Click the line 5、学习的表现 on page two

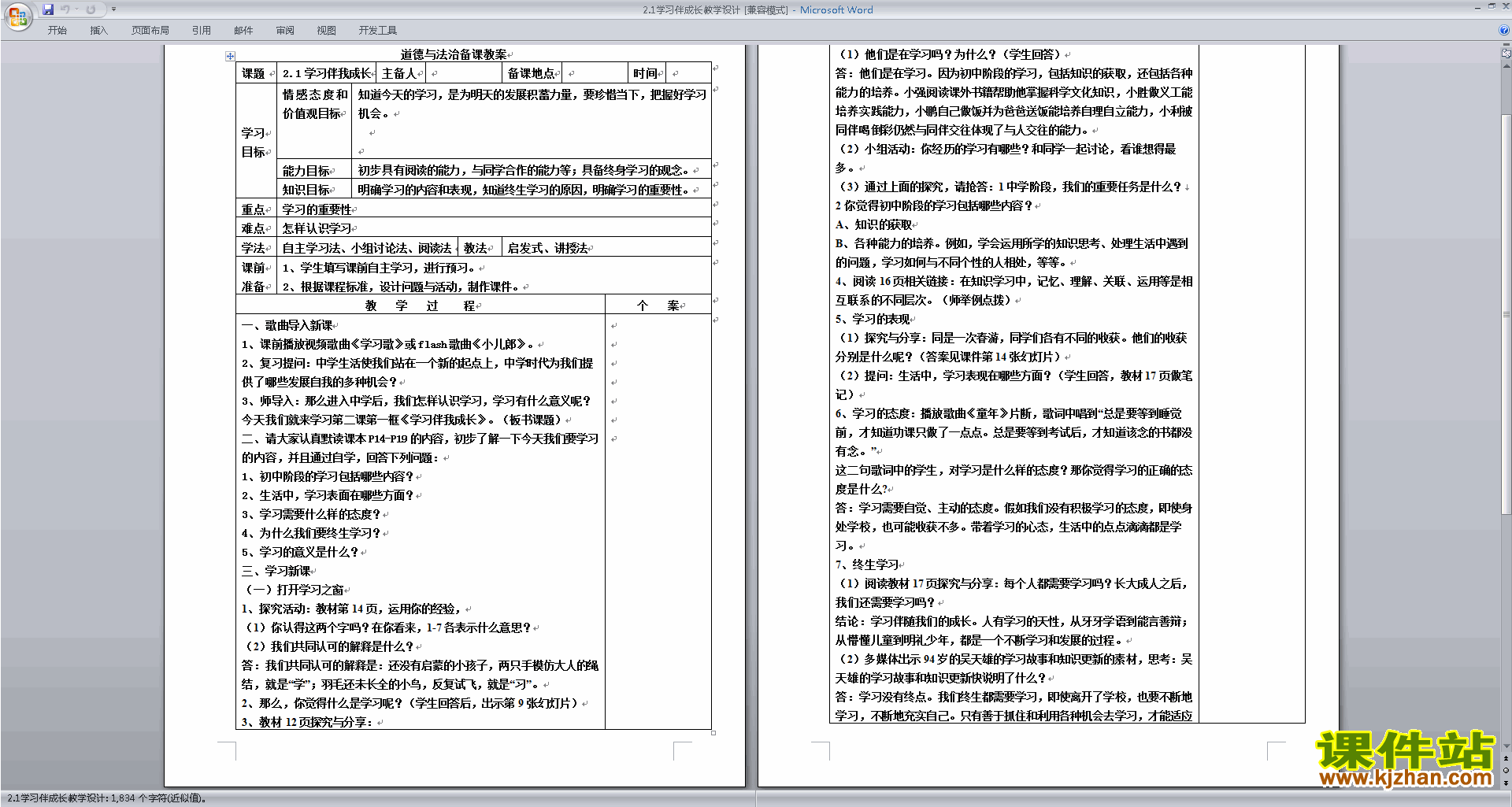873,319
